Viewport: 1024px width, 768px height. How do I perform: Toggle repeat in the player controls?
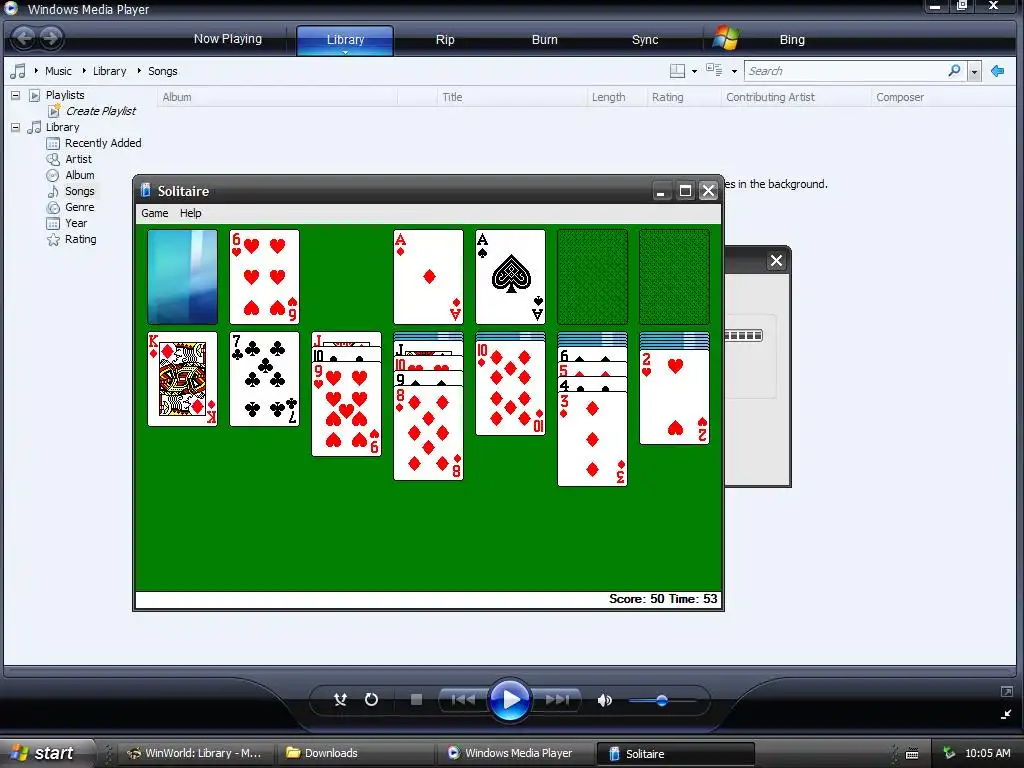click(371, 700)
